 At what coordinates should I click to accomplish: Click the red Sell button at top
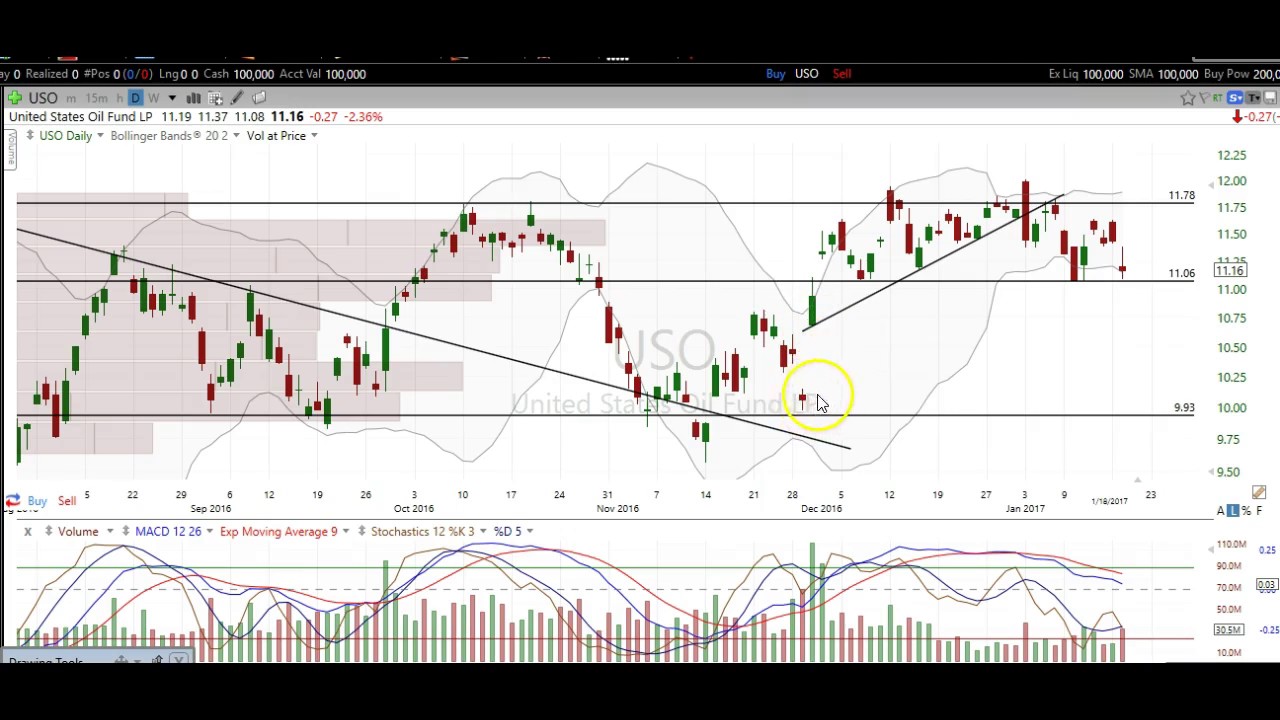(842, 74)
